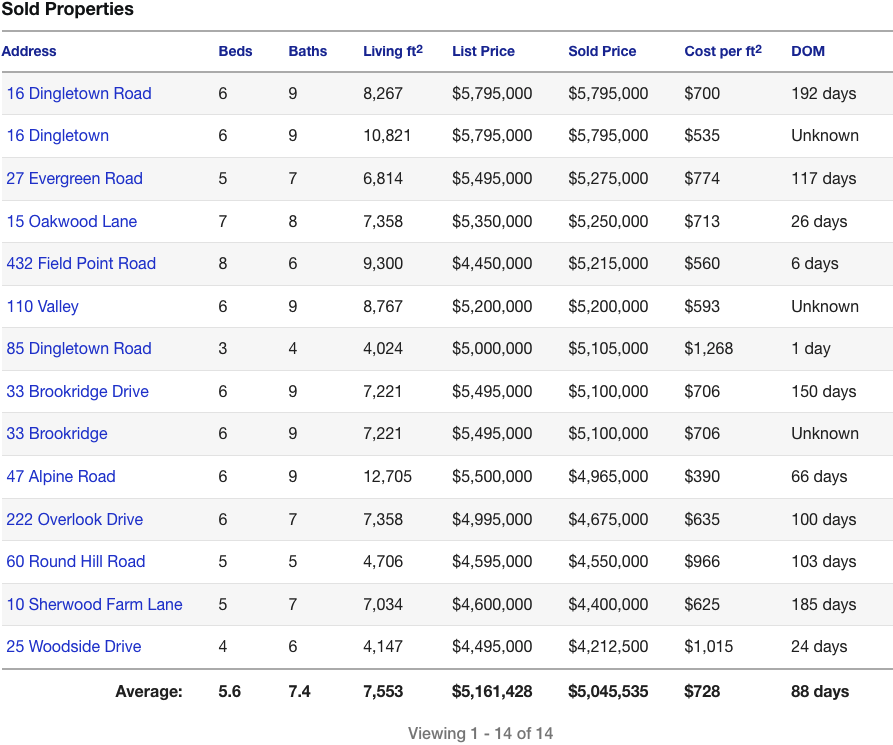Sort listings by DOM column

[x=808, y=51]
